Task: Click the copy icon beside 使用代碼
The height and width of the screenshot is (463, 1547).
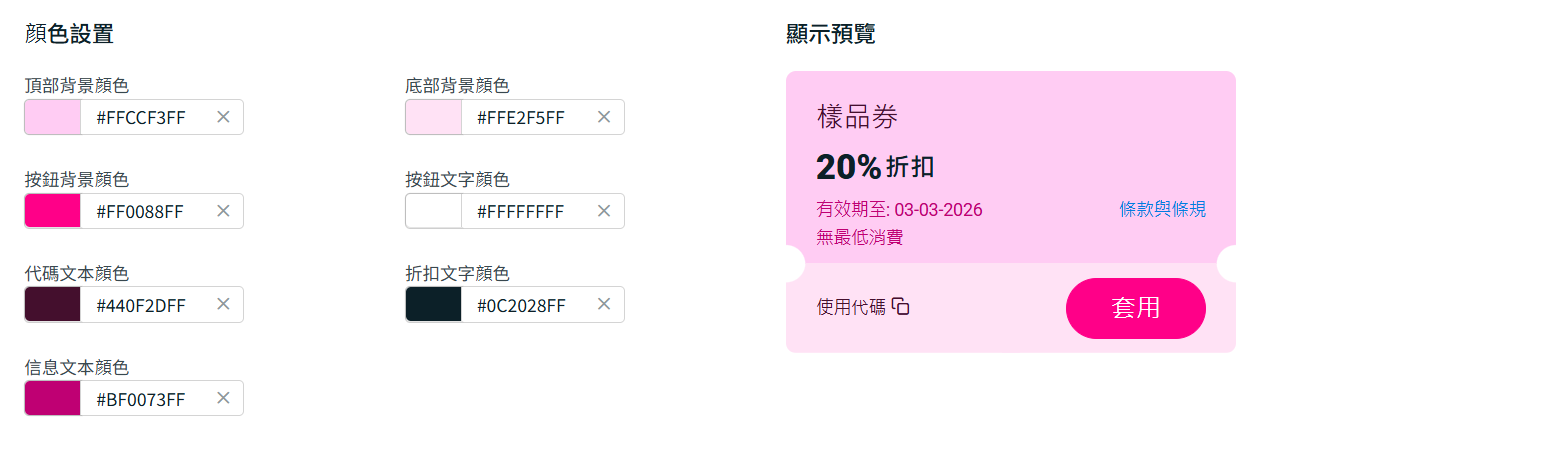Action: (901, 307)
